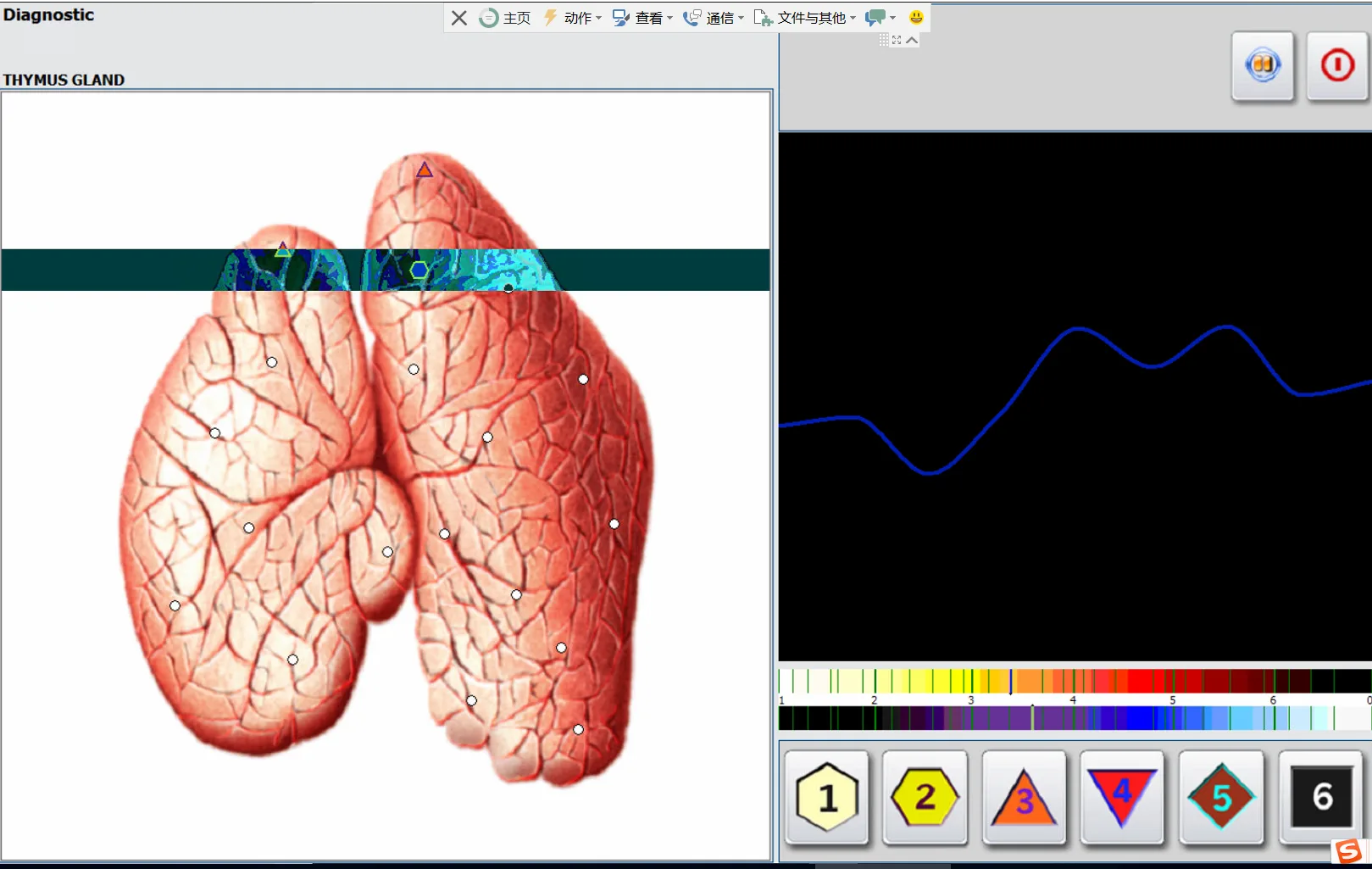Collapse the remote toolbar with the up chevron
The image size is (1372, 869).
coord(912,40)
